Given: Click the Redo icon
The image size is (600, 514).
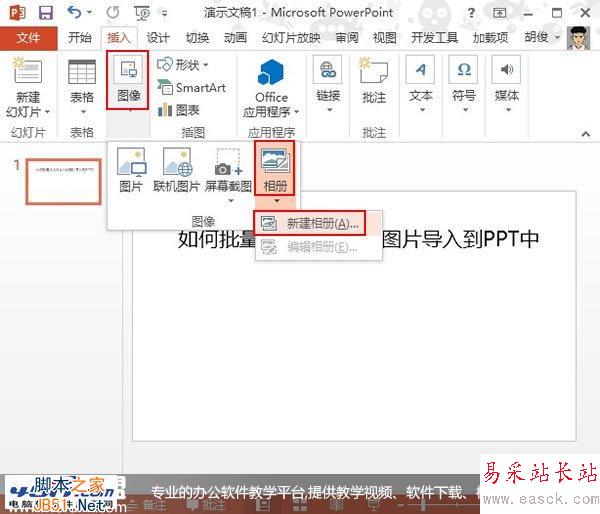Looking at the screenshot, I should pyautogui.click(x=113, y=13).
